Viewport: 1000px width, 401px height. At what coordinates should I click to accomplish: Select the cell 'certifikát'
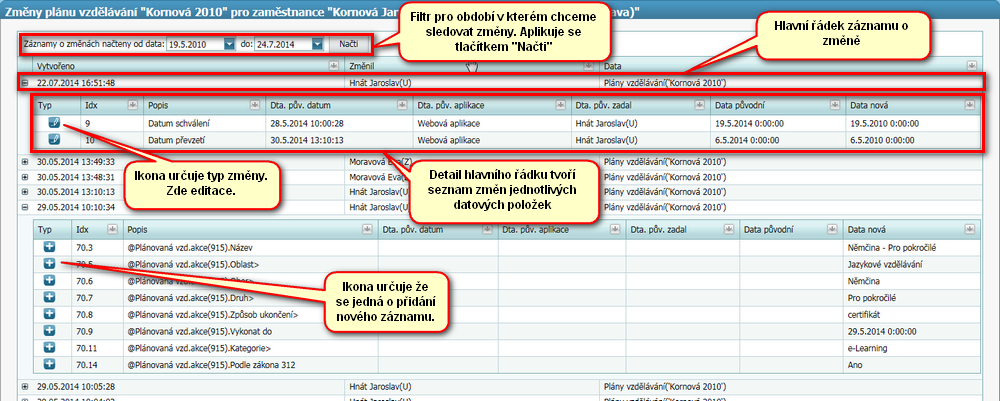click(911, 314)
